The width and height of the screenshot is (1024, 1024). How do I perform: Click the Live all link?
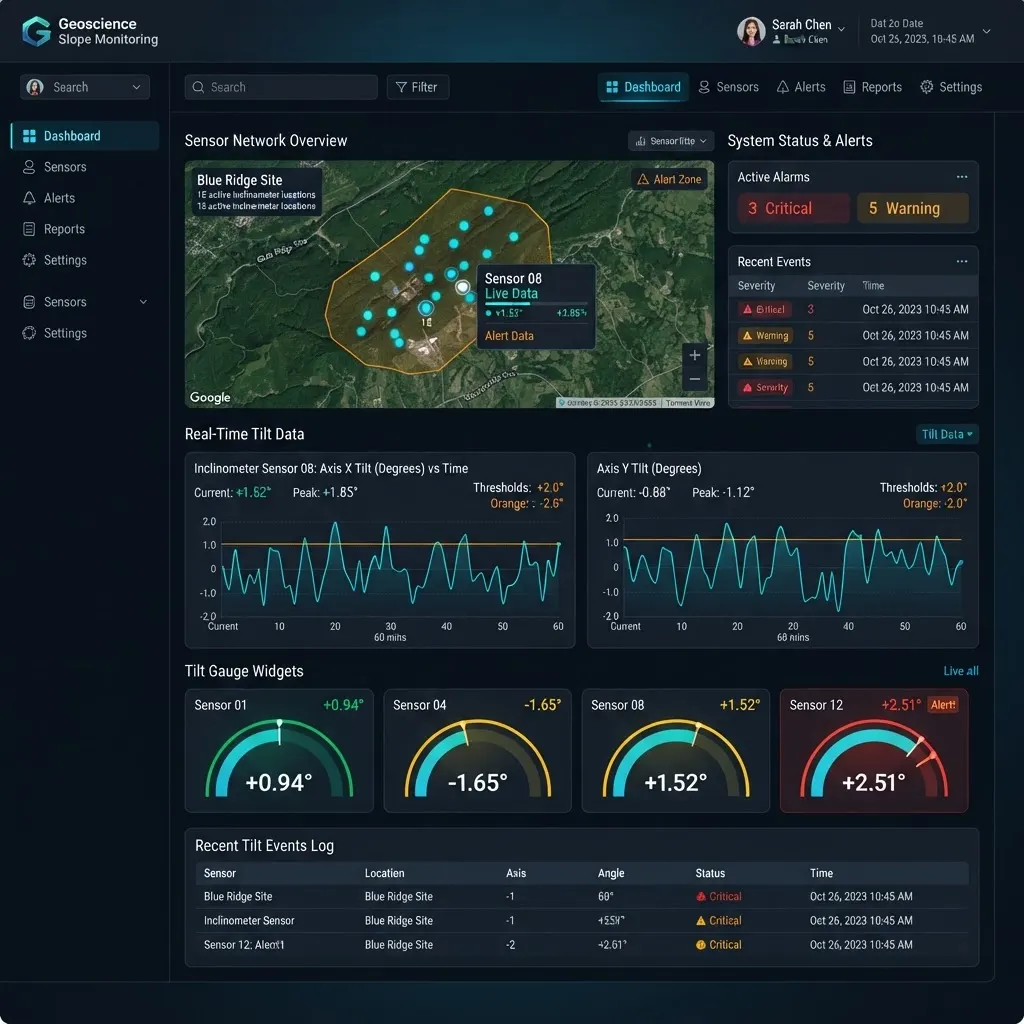coord(961,671)
